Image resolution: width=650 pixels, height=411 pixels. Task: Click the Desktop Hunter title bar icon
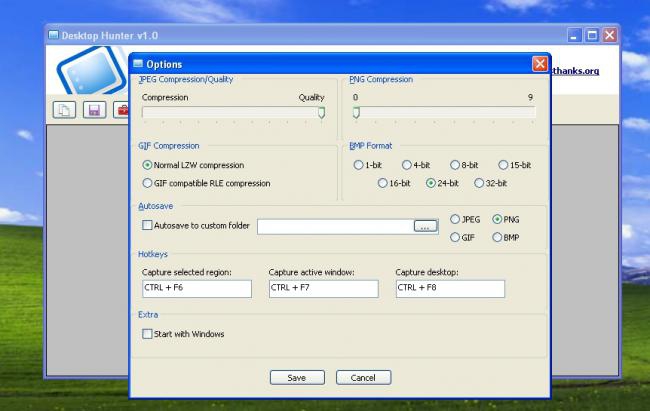(x=53, y=35)
